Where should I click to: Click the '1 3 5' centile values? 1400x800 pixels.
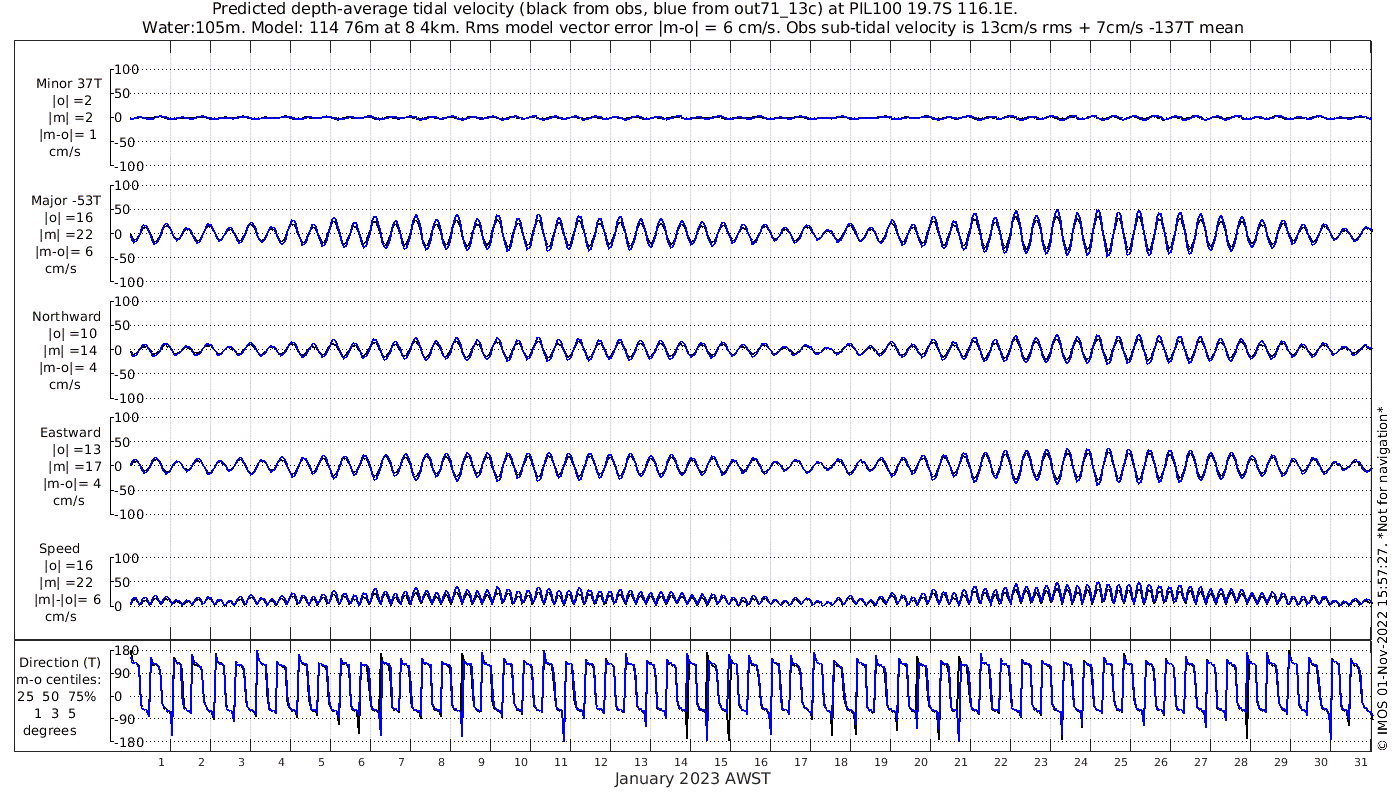(x=55, y=713)
